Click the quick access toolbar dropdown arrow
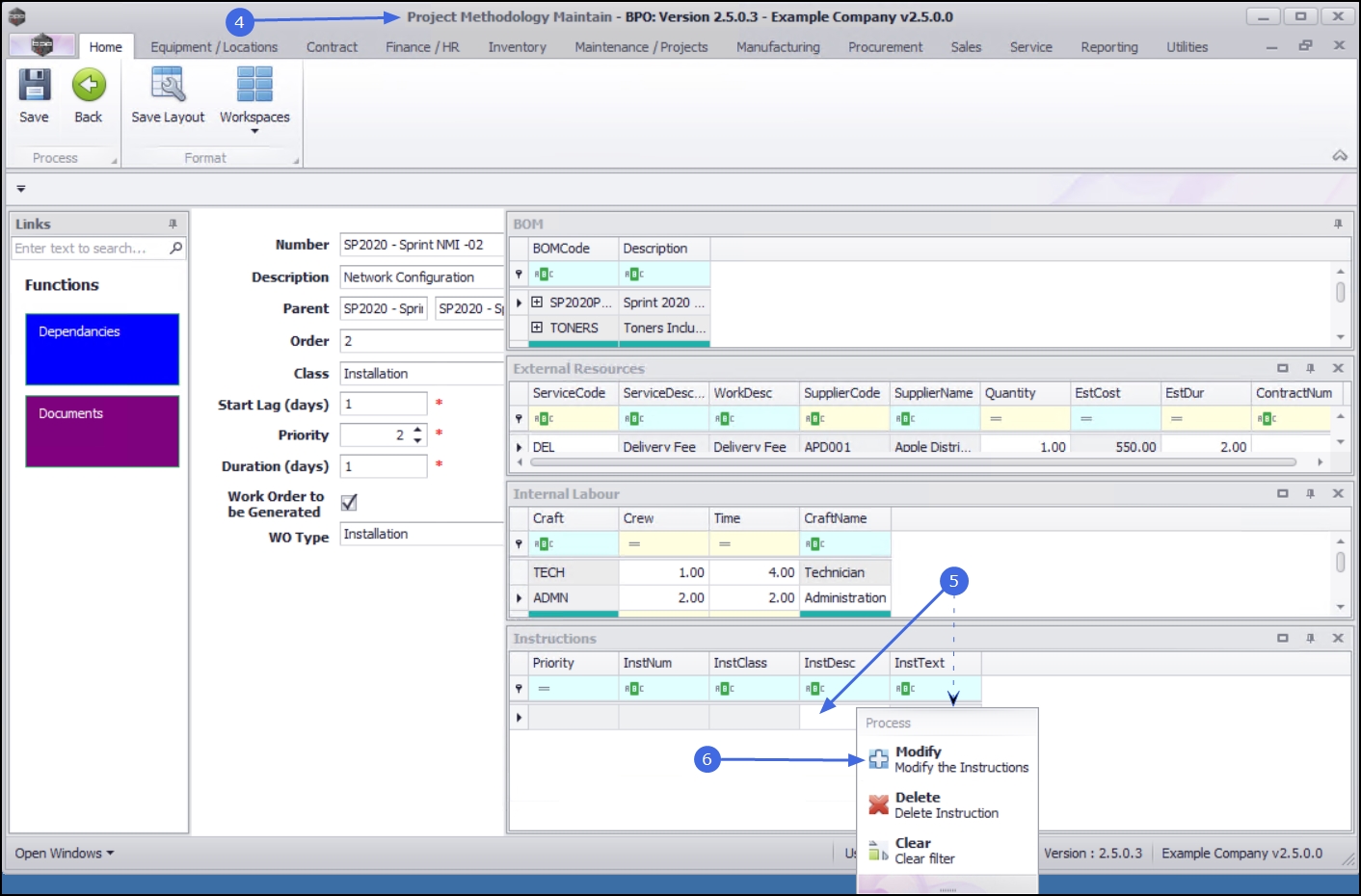The width and height of the screenshot is (1361, 896). 21,189
